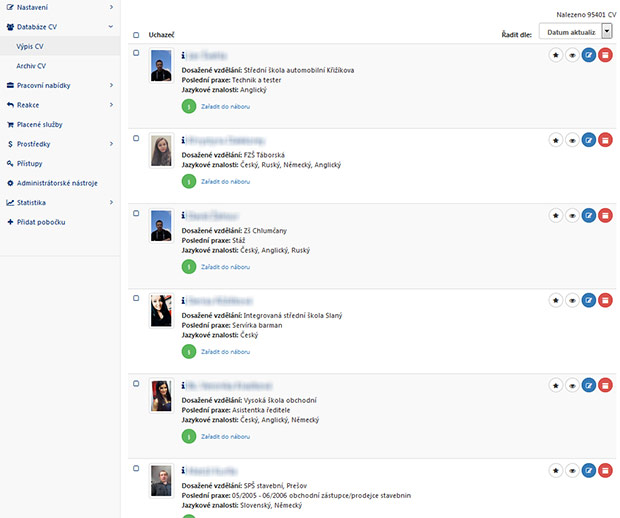Click green recruit icon for Technik a tester candidate

click(x=188, y=105)
